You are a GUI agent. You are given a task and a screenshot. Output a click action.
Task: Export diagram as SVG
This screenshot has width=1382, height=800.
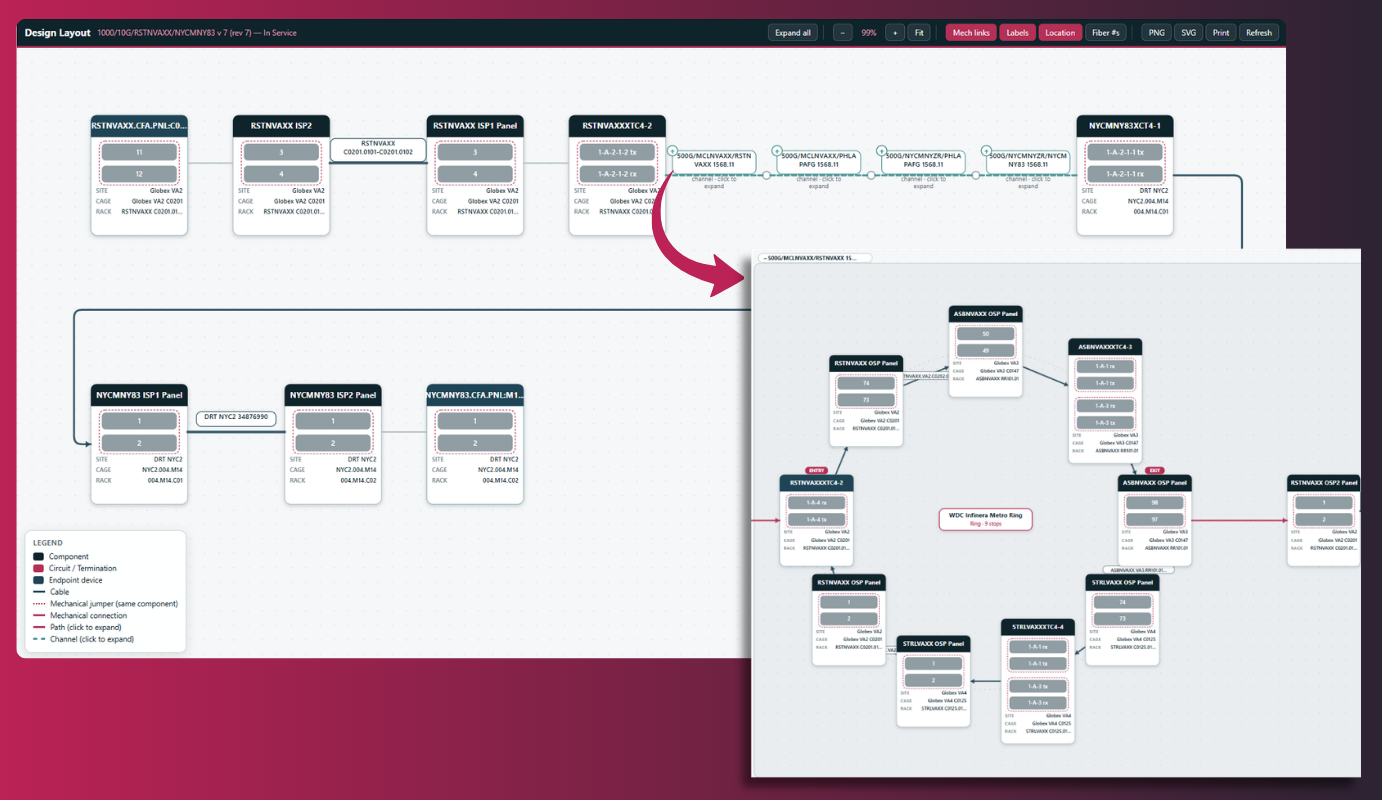(x=1188, y=33)
